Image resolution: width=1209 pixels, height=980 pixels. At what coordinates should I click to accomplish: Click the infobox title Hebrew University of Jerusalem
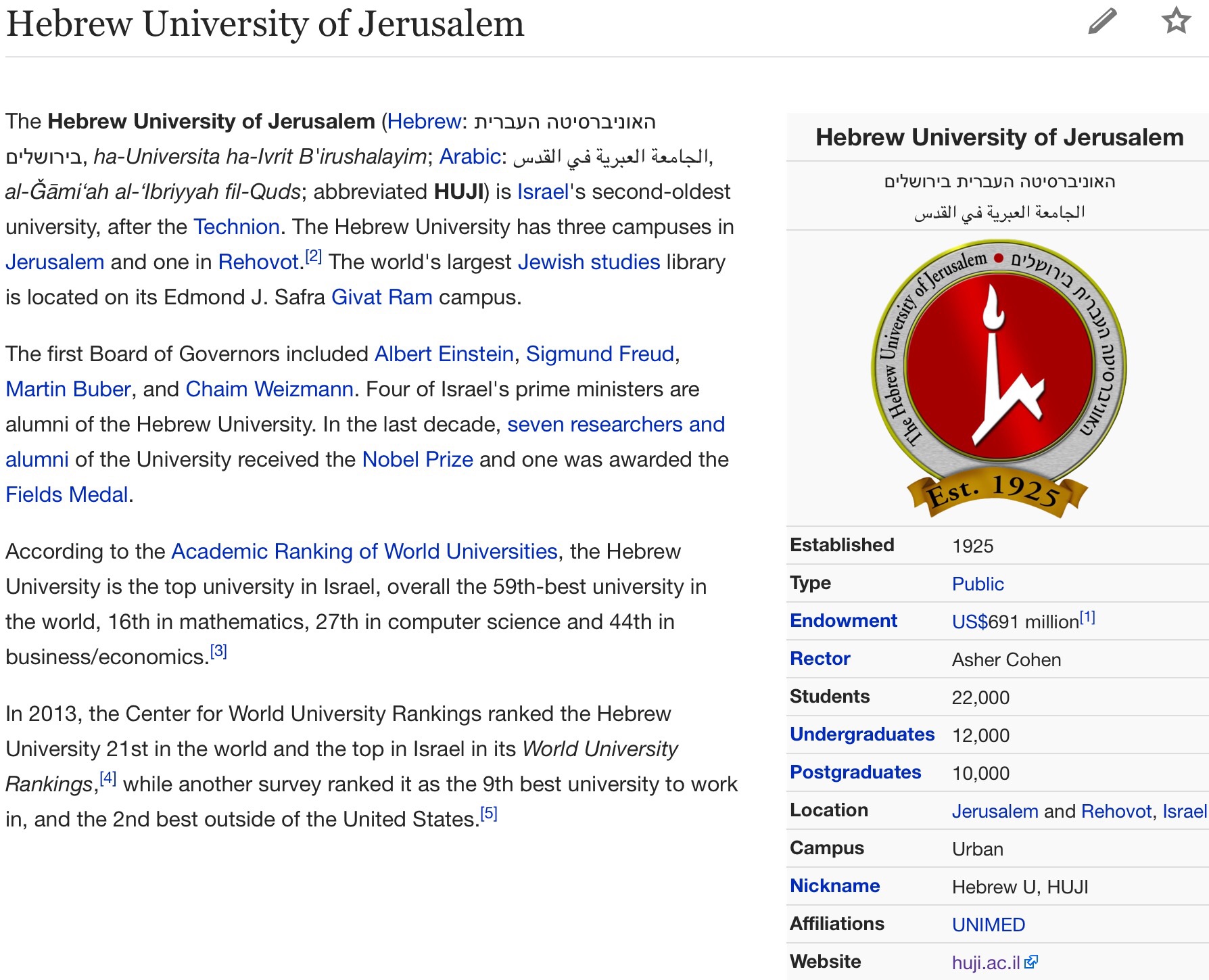tap(999, 137)
